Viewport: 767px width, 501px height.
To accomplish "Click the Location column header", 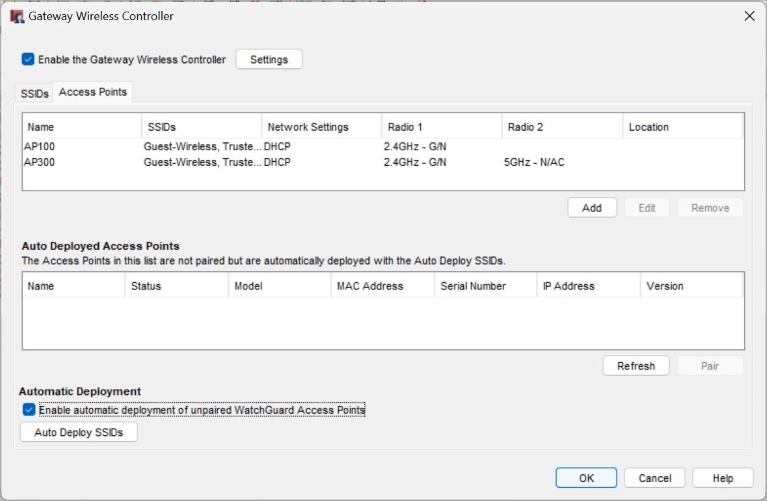I will (683, 127).
